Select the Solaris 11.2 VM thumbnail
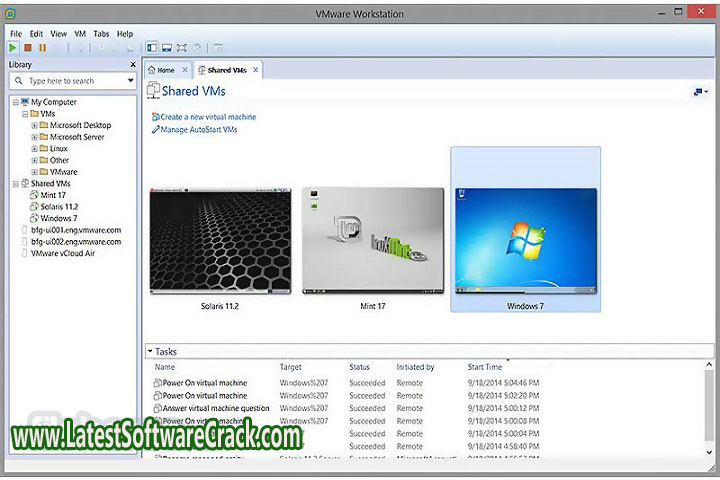The image size is (720, 480). point(220,241)
